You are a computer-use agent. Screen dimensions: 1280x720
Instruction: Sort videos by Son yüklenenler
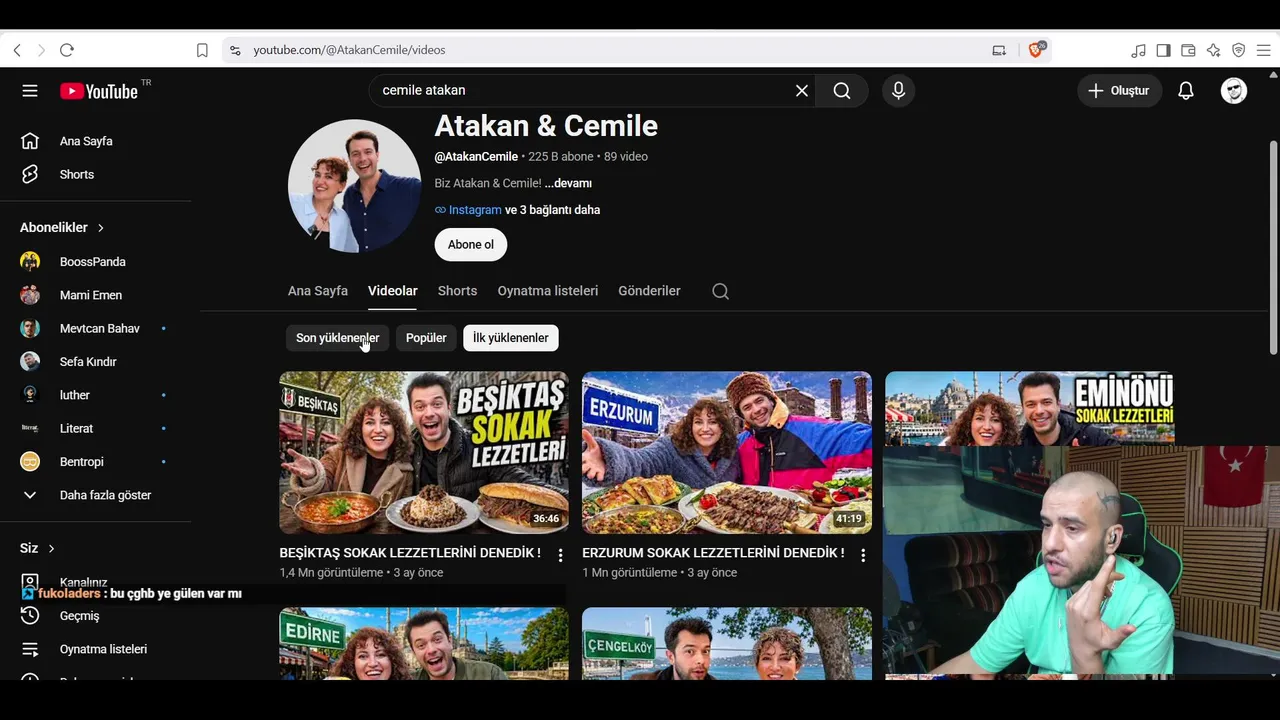(338, 338)
